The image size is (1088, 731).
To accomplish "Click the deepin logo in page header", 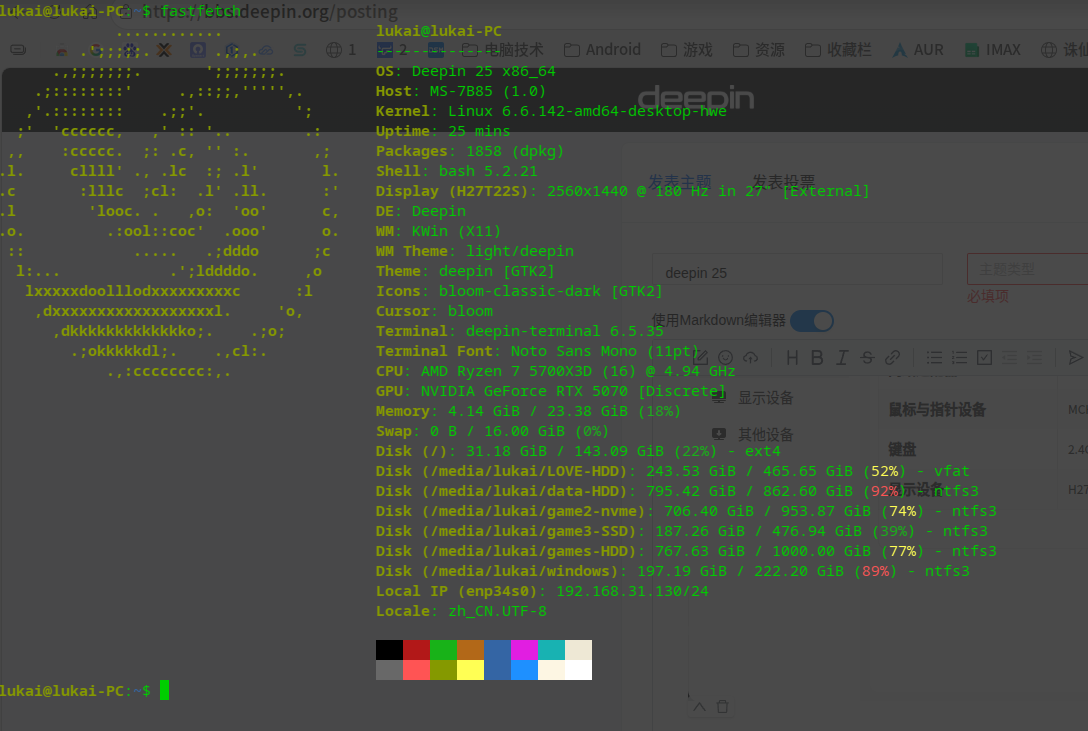I will point(696,98).
